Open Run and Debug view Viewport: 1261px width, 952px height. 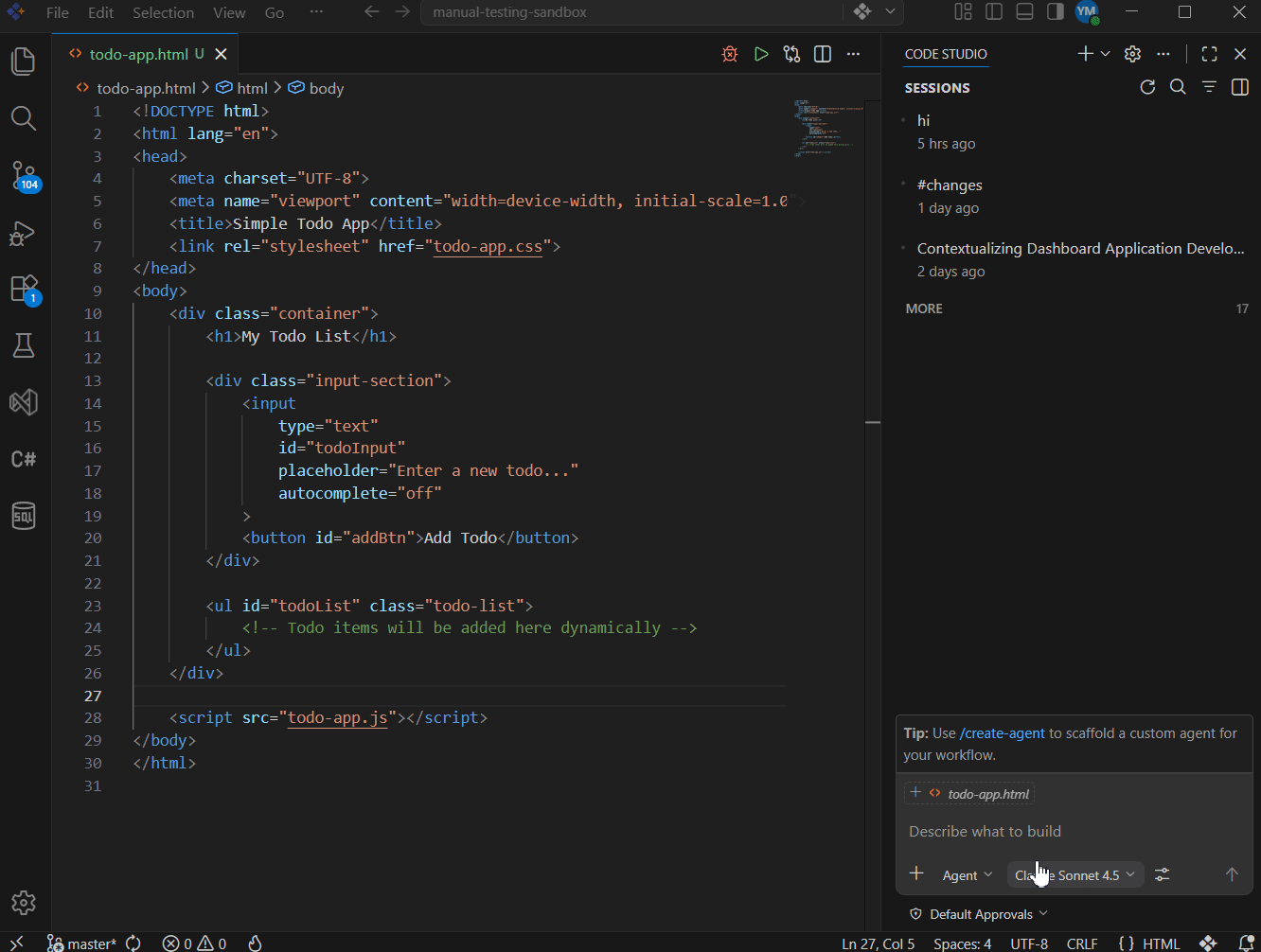click(24, 233)
